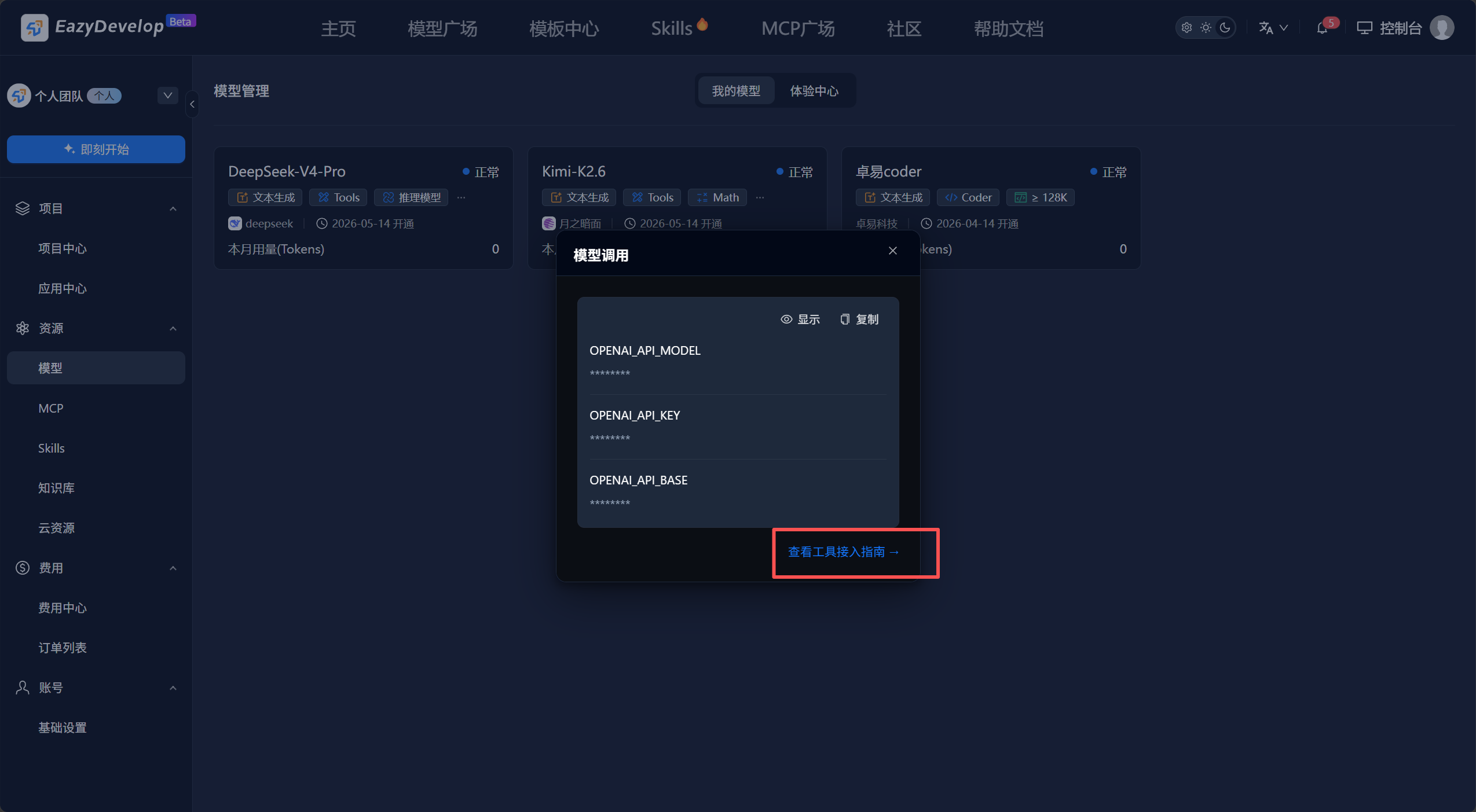
Task: Close the 模型调用 dialog
Action: [892, 251]
